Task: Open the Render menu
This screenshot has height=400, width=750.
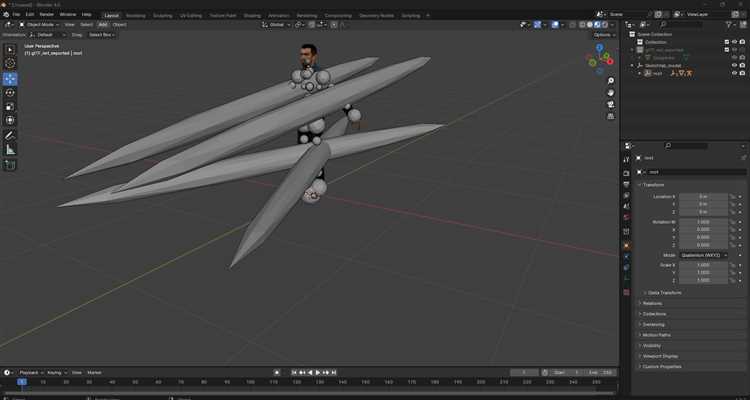Action: point(46,15)
